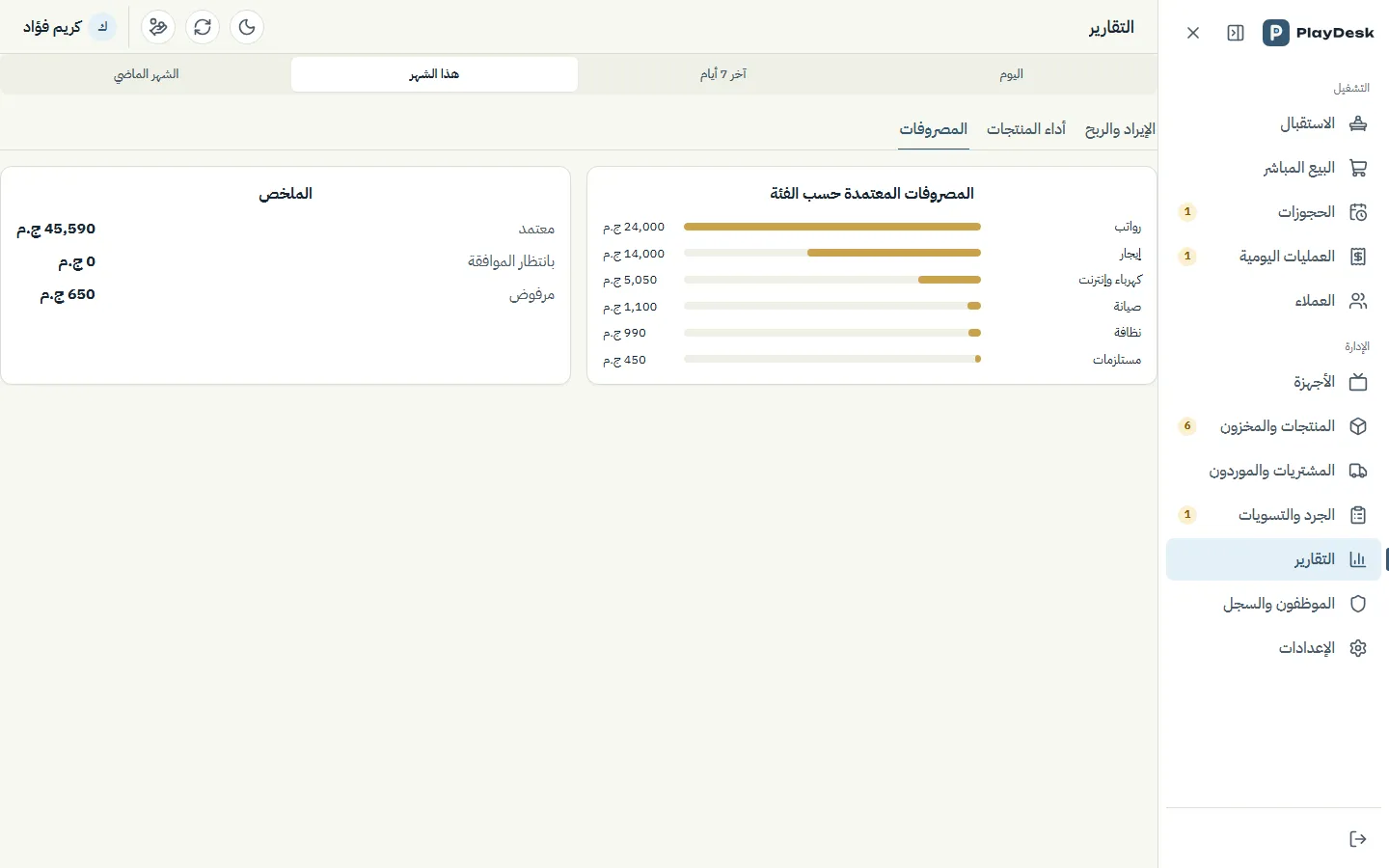This screenshot has width=1389, height=868.
Task: Switch to the المصروفات report tab
Action: pyautogui.click(x=934, y=129)
